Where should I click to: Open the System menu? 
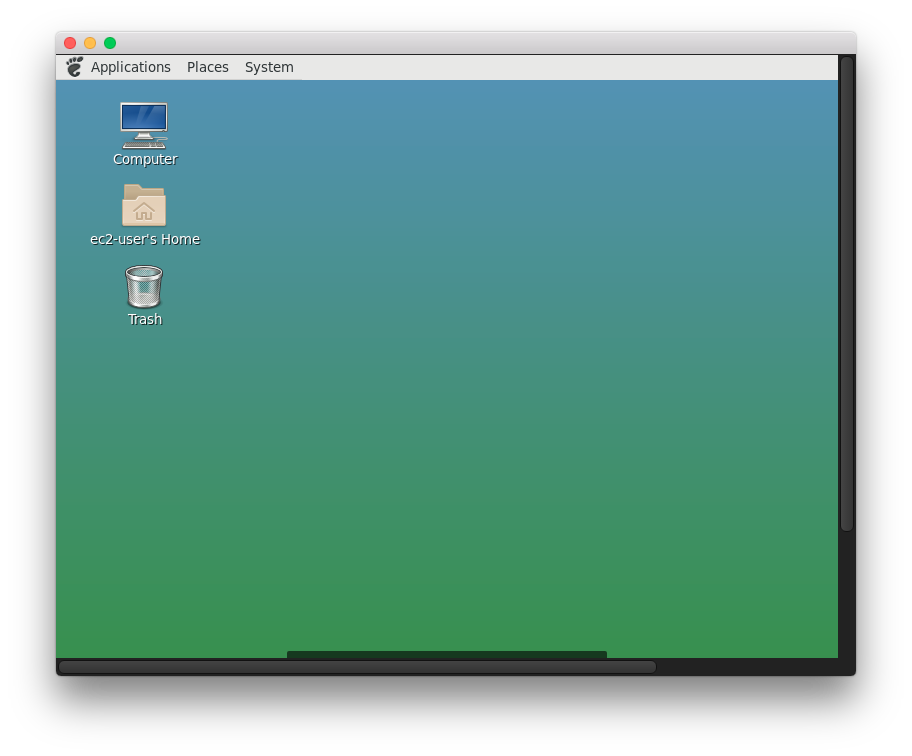click(x=269, y=67)
